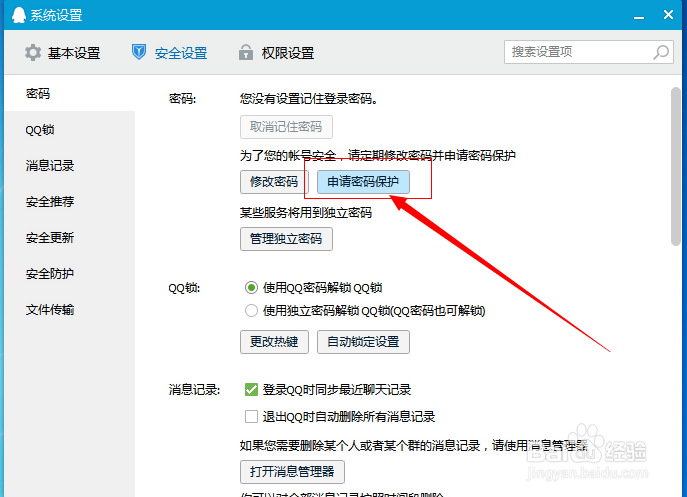This screenshot has height=497, width=687.
Task: Click the QQ penguin icon in the title bar
Action: [18, 15]
